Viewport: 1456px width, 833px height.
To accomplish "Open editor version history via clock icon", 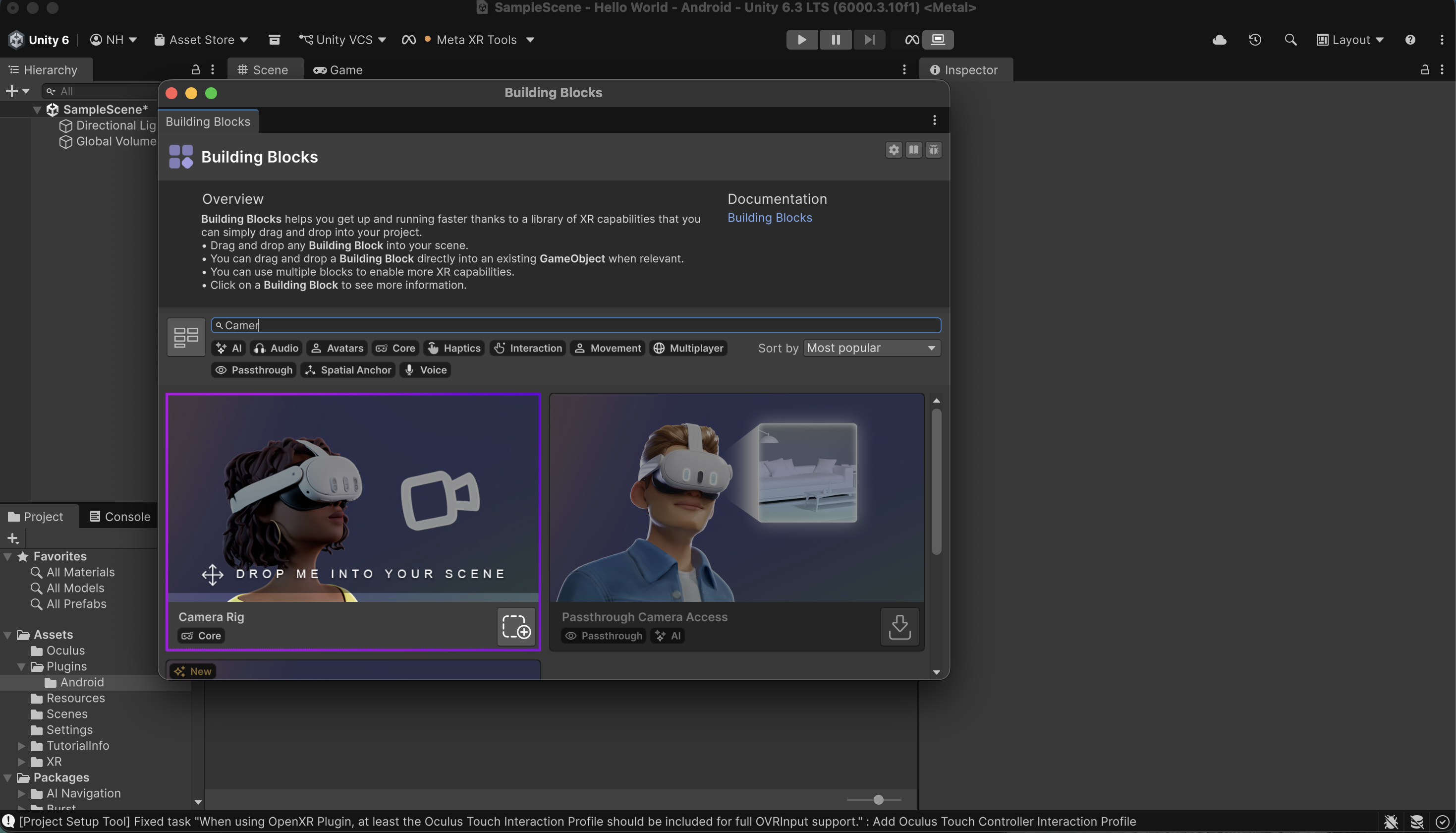I will coord(1255,39).
